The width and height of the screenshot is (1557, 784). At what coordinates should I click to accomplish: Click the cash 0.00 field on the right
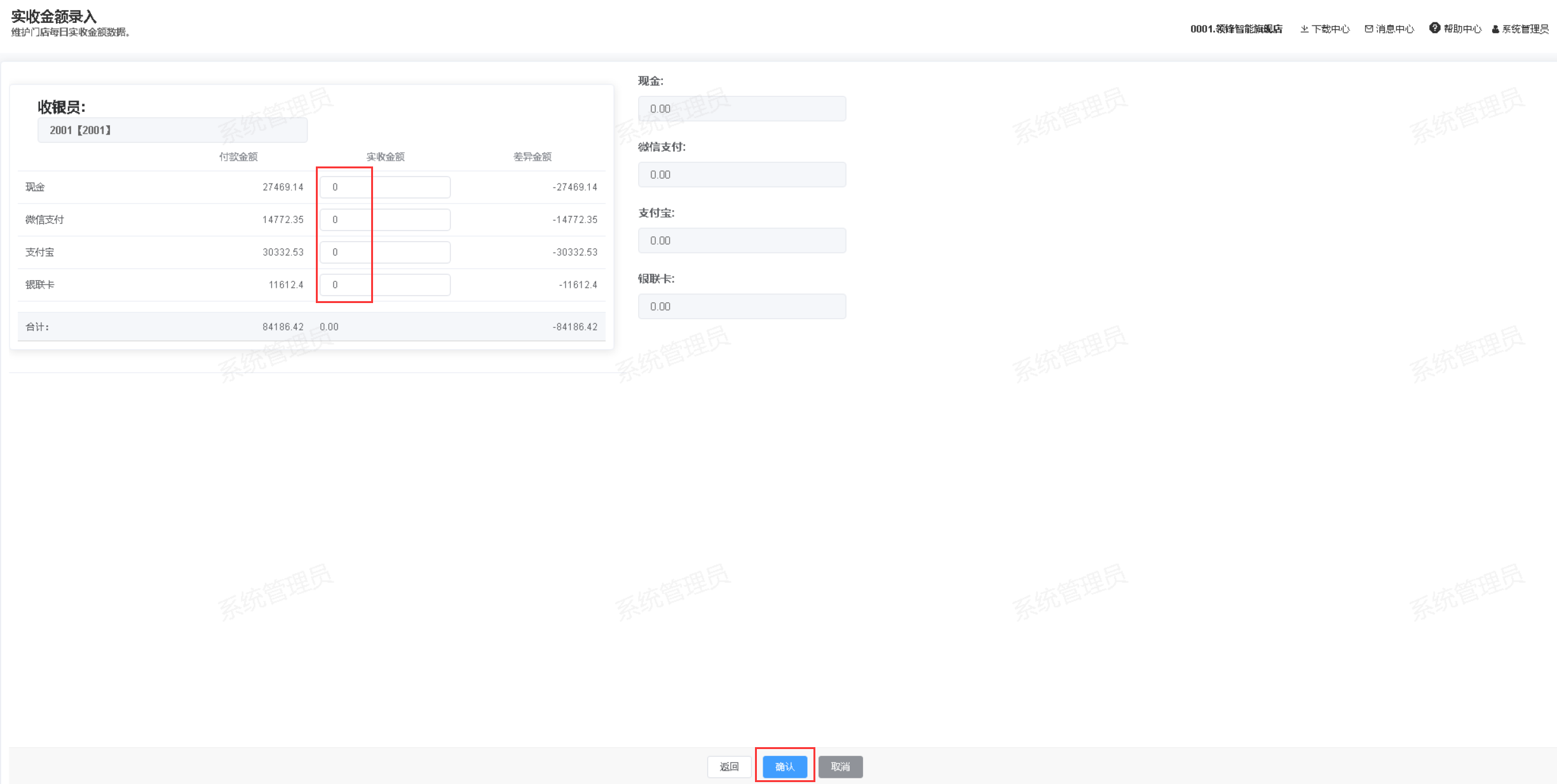pos(742,109)
